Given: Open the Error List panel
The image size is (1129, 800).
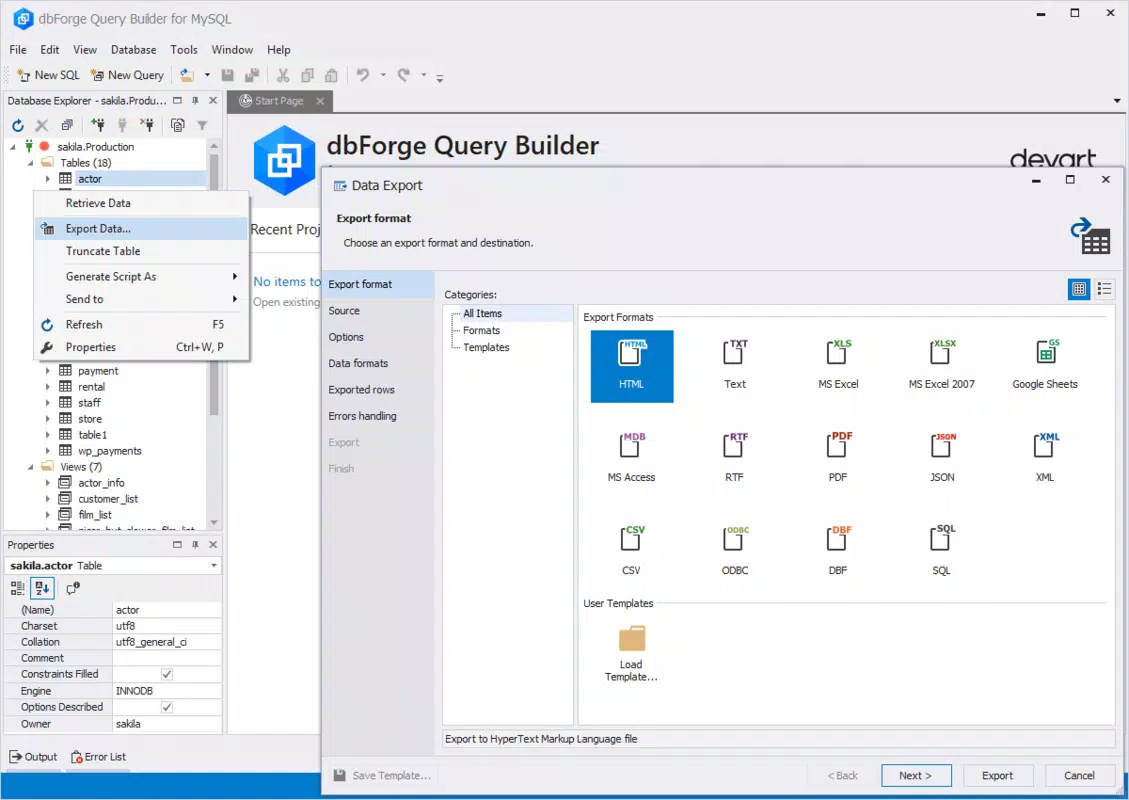Looking at the screenshot, I should pyautogui.click(x=99, y=757).
